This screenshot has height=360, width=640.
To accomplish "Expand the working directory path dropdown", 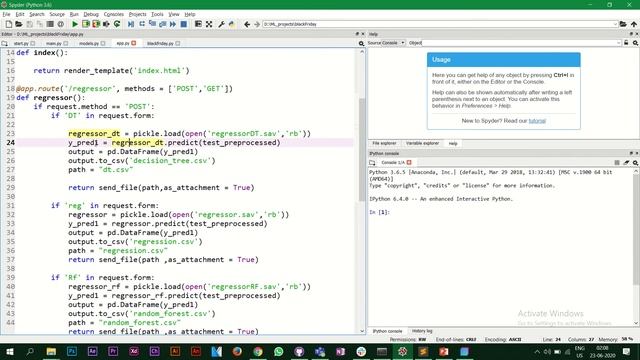I will pyautogui.click(x=615, y=24).
